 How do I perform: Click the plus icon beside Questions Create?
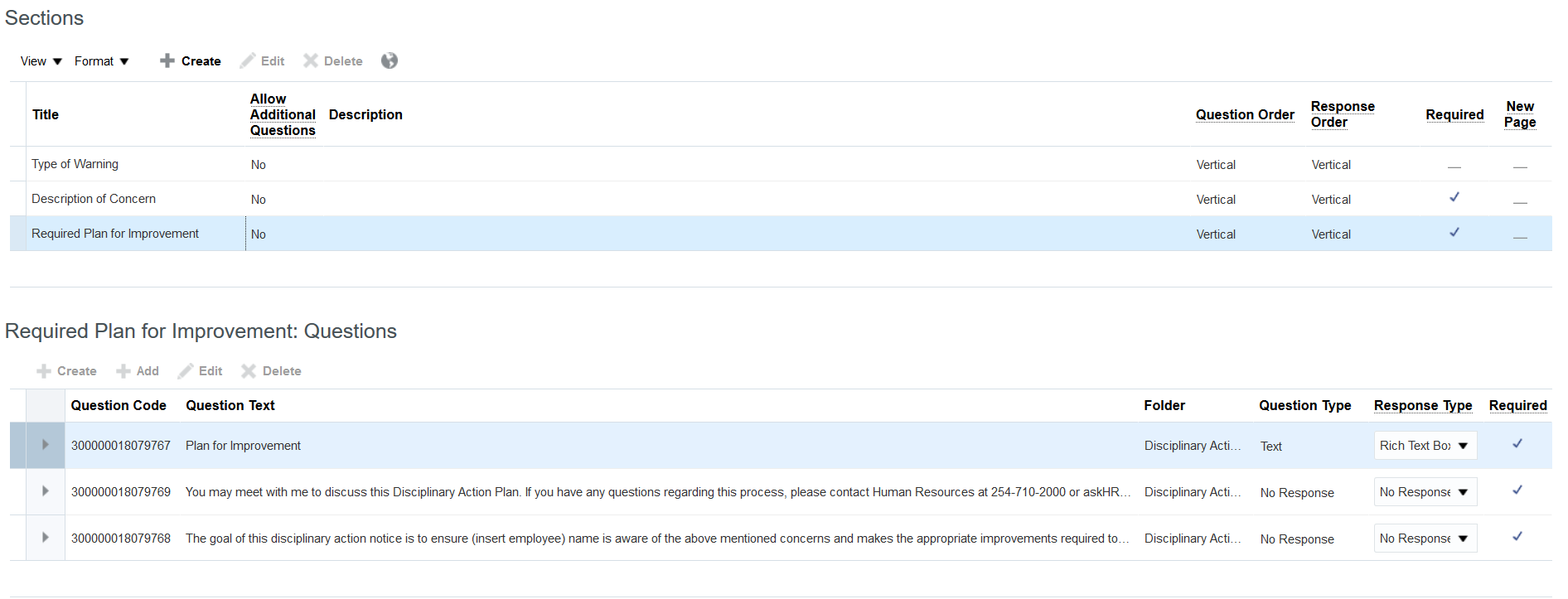click(44, 371)
